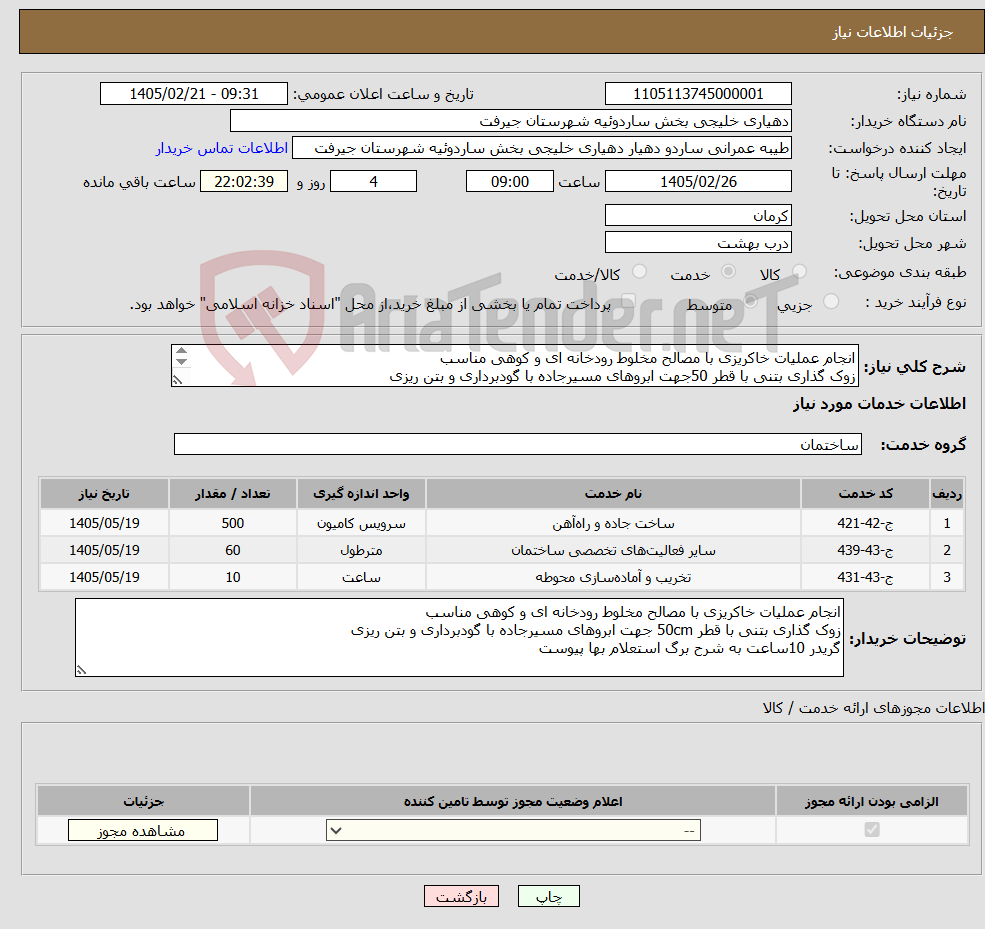Click the View License (مشاهده مجوز) button

[143, 830]
